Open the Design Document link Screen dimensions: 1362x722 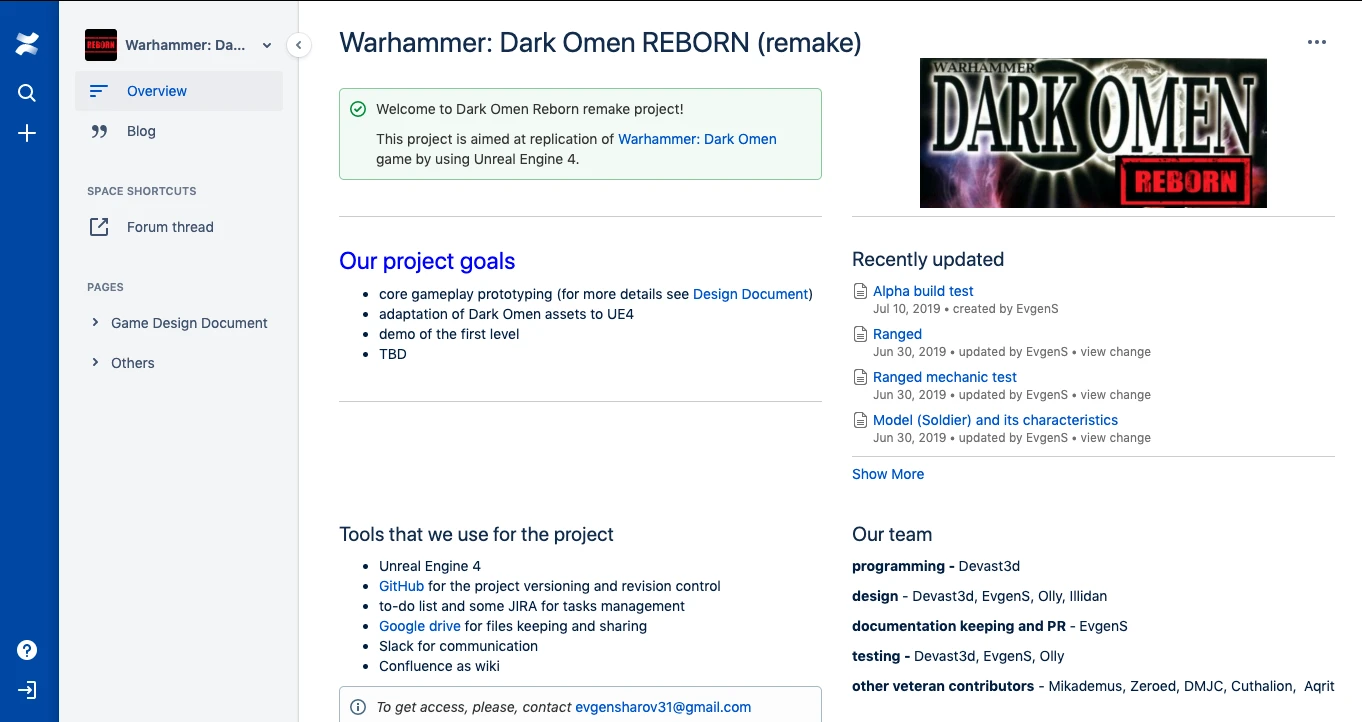pos(750,294)
